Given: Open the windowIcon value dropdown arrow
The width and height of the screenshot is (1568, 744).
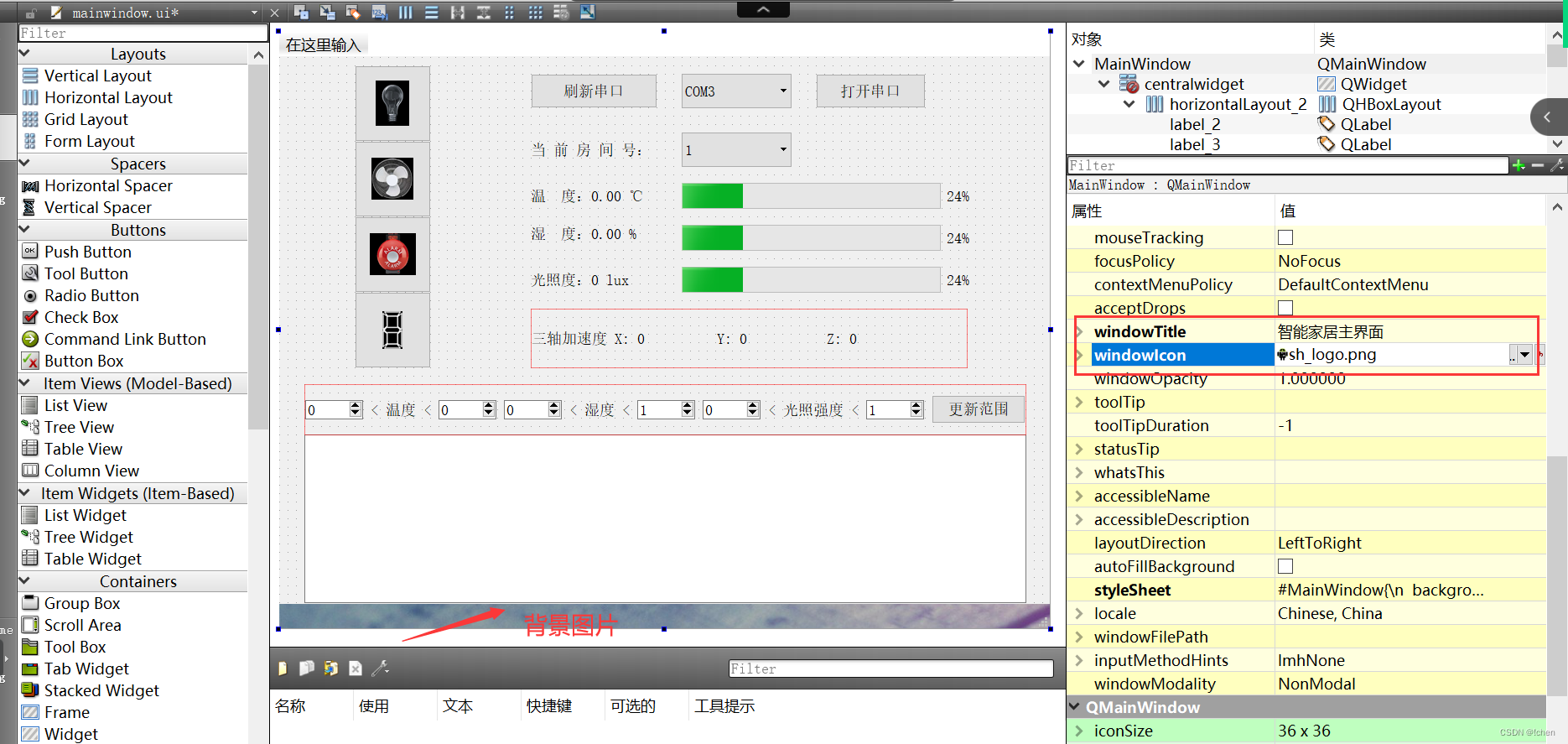Looking at the screenshot, I should pos(1525,355).
